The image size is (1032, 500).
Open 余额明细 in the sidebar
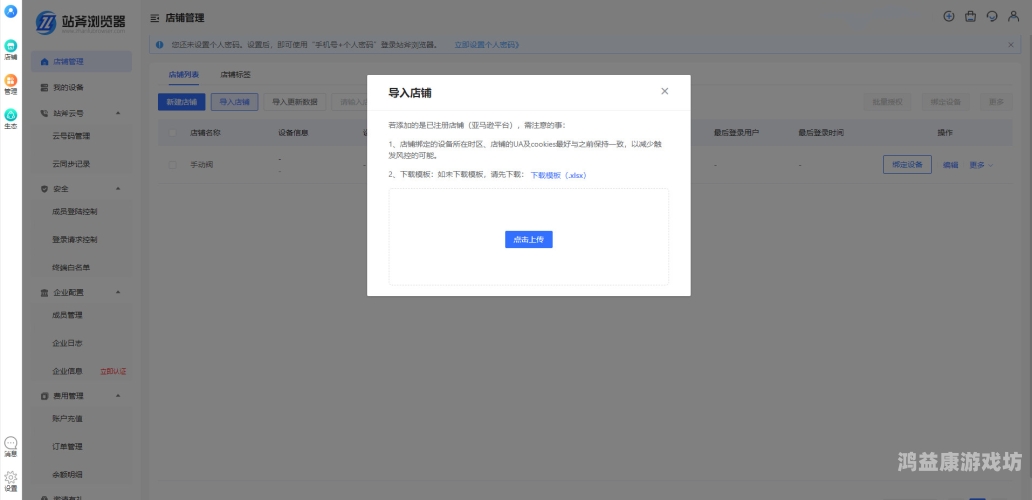(x=67, y=474)
